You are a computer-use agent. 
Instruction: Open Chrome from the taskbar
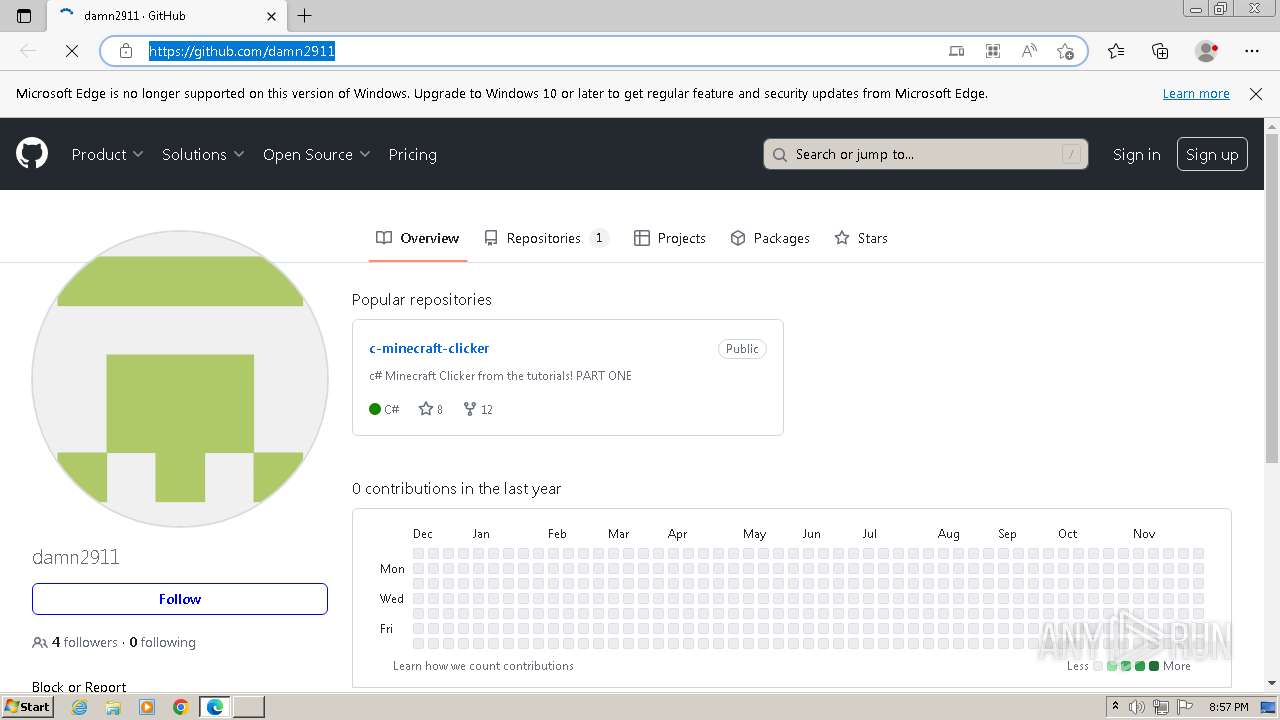(181, 707)
